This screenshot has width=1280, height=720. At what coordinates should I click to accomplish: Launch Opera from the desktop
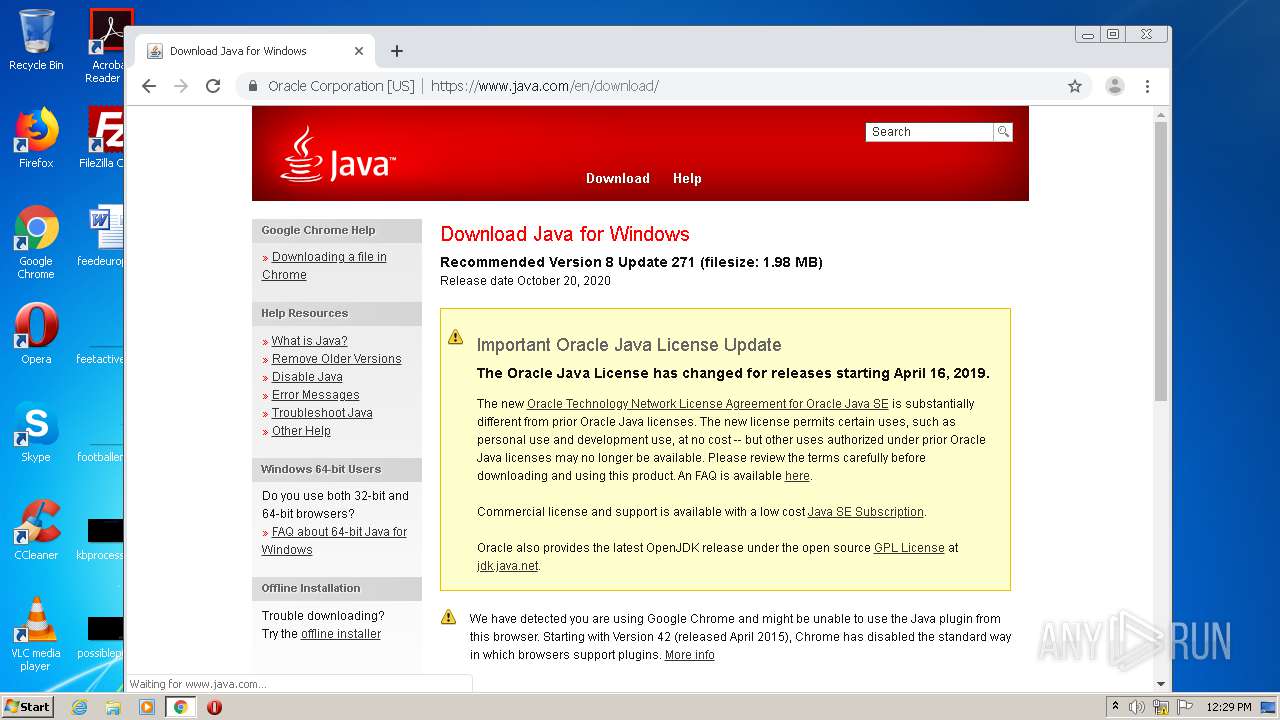pos(36,333)
